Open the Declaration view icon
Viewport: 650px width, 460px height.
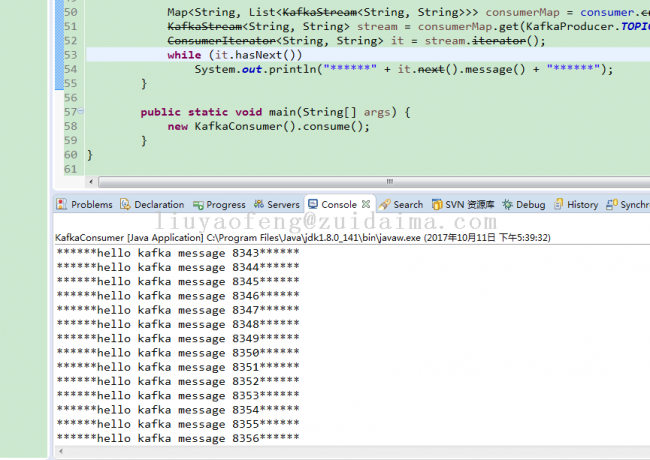click(x=125, y=204)
